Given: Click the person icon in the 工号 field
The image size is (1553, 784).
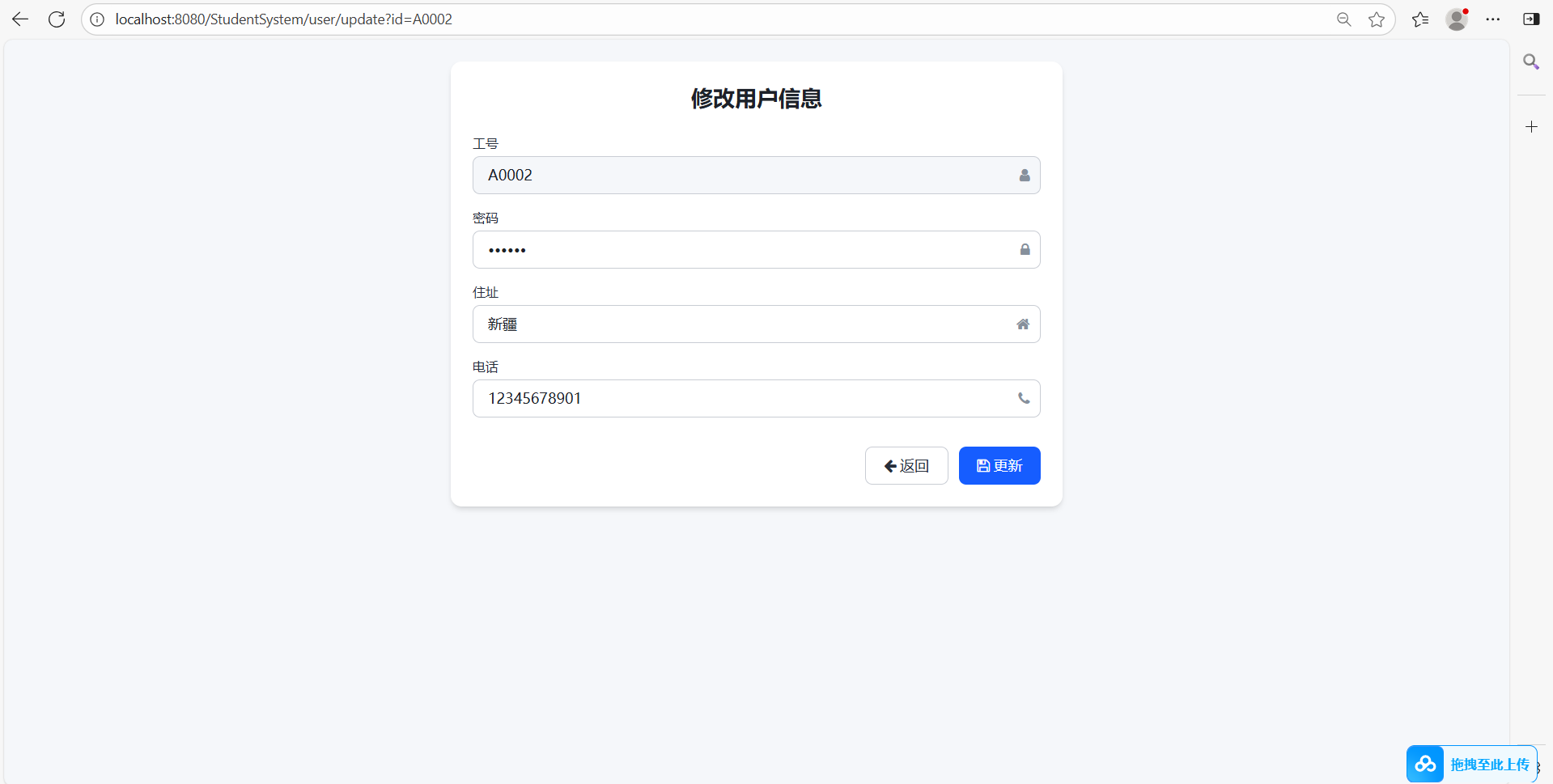Looking at the screenshot, I should pyautogui.click(x=1023, y=175).
